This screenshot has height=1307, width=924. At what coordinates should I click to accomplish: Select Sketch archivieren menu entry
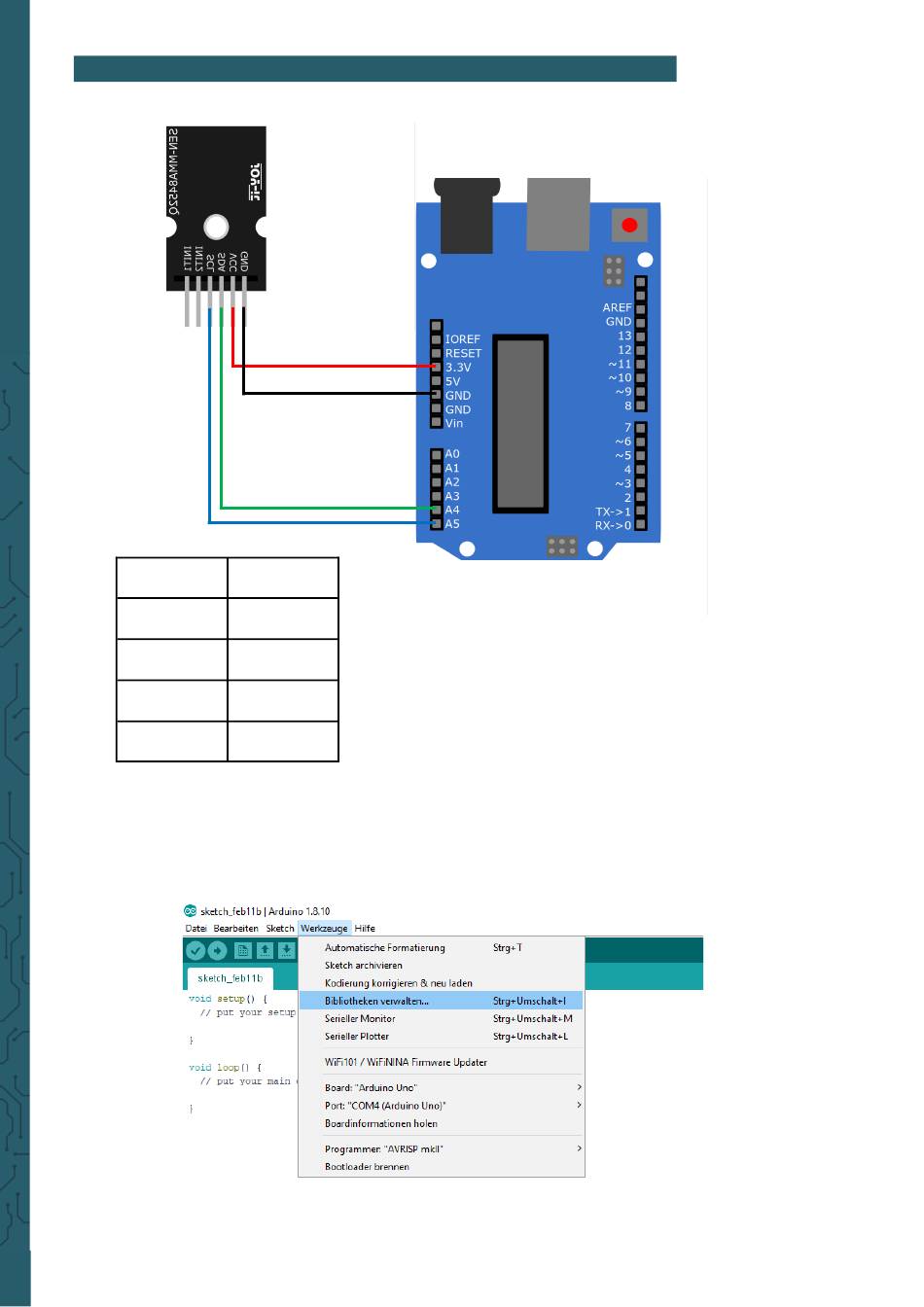pos(441,966)
